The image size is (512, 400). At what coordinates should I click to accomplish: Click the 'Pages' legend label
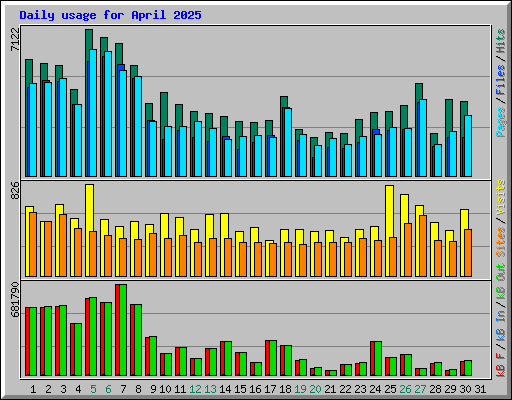(x=500, y=122)
